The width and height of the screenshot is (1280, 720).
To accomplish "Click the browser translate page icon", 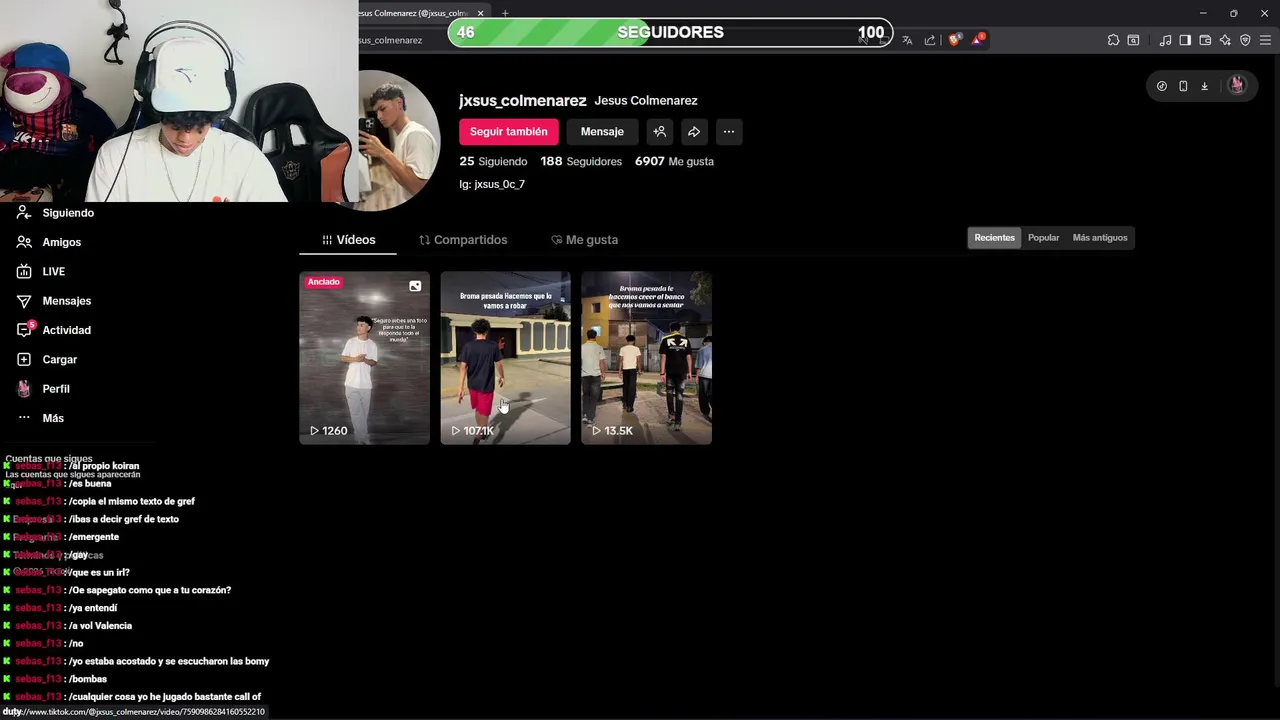I will pyautogui.click(x=907, y=40).
